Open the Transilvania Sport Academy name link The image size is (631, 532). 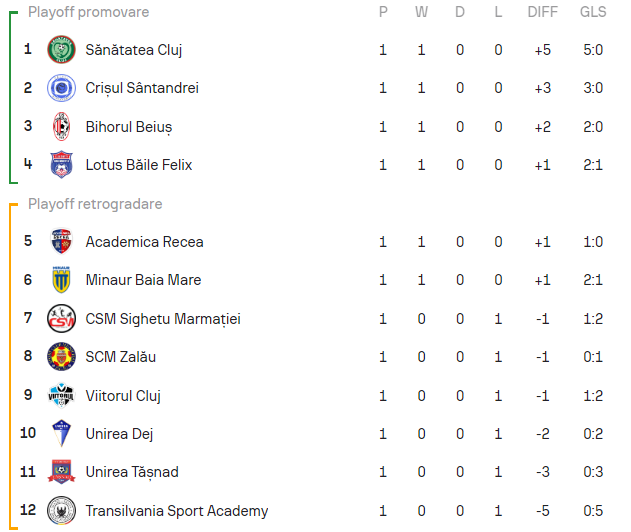click(177, 511)
